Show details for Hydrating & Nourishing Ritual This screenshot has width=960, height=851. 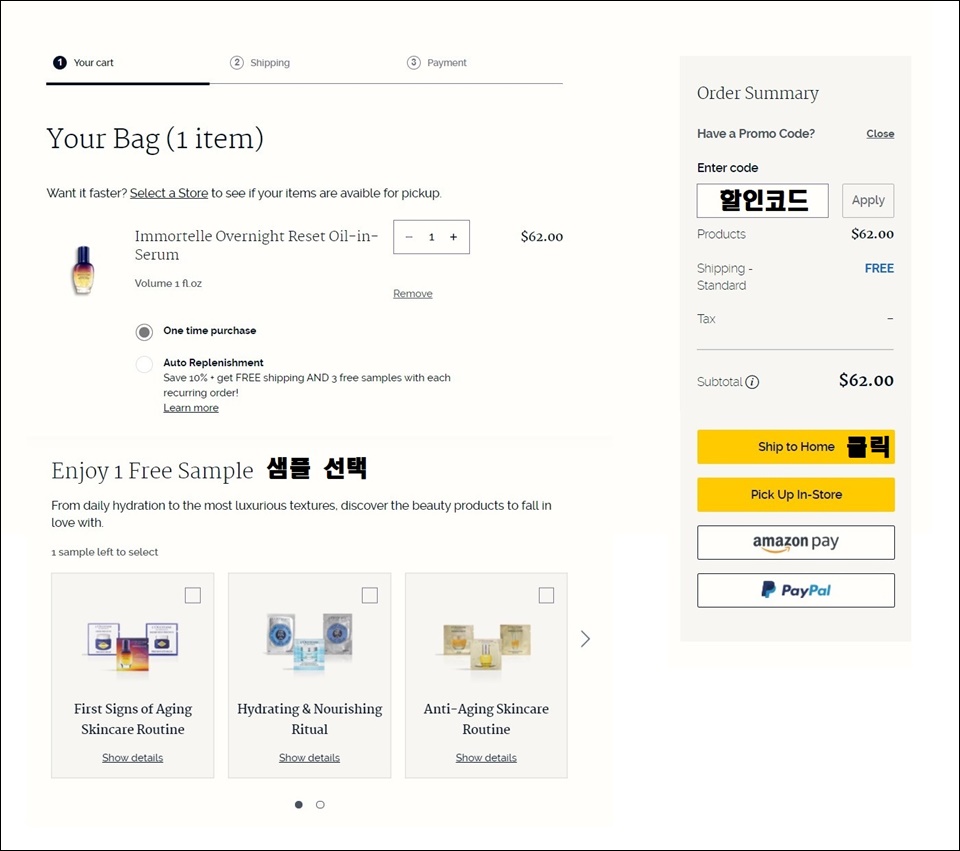tap(309, 758)
